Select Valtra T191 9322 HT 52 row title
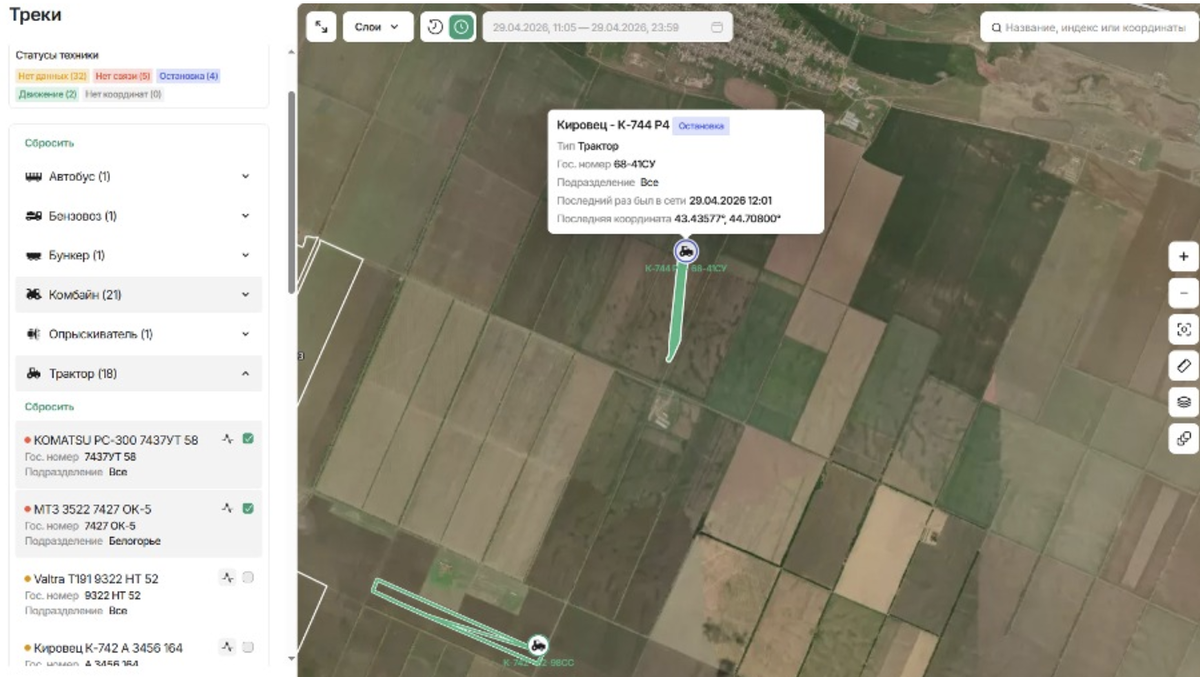This screenshot has height=677, width=1200. [x=96, y=579]
